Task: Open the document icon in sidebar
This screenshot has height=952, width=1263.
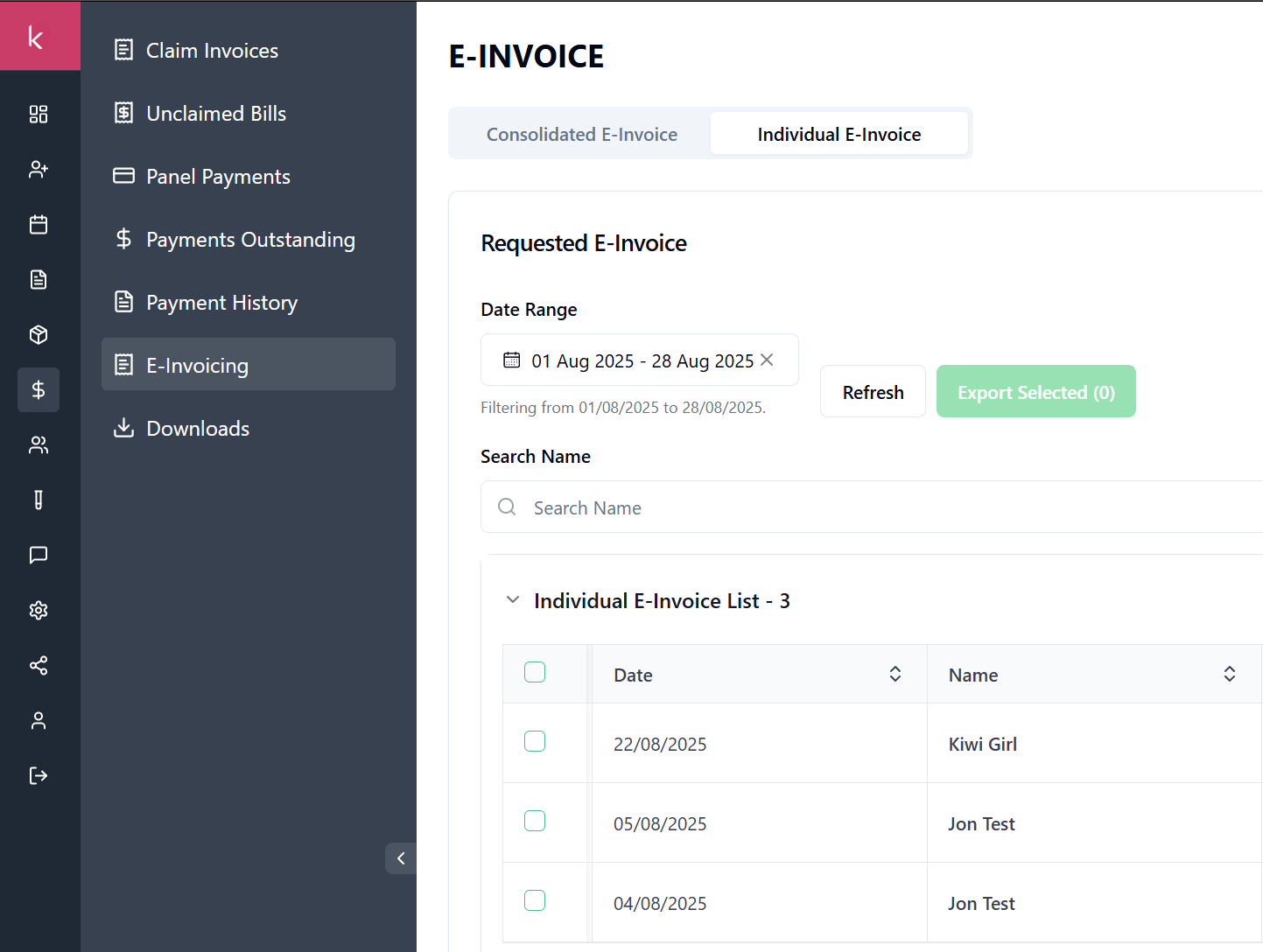Action: 39,279
